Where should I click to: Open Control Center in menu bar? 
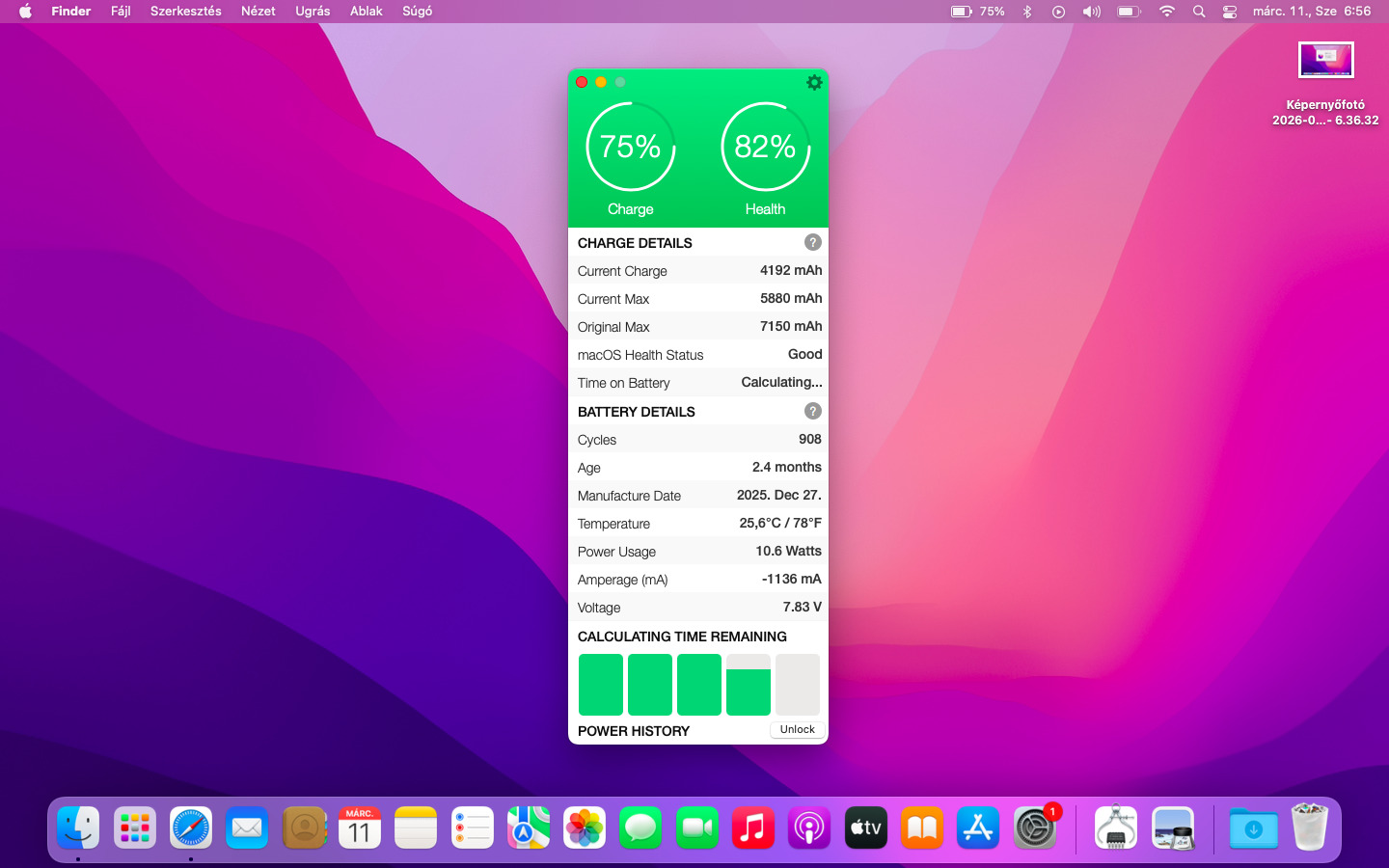1230,12
